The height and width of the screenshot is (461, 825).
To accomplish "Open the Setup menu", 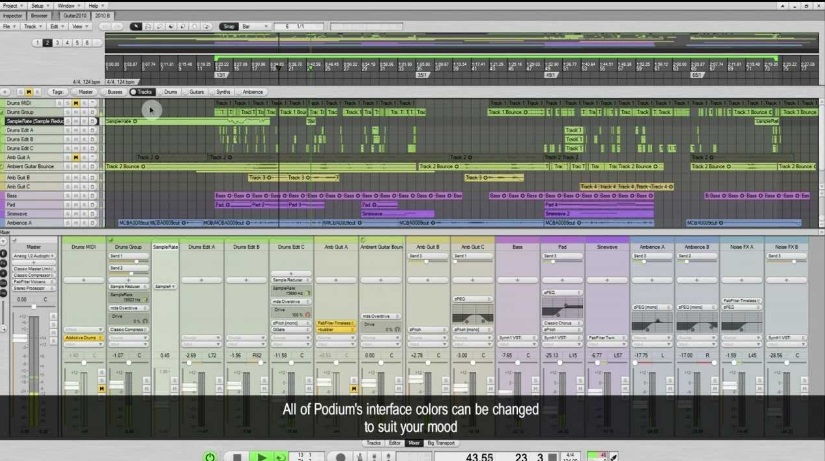I will [x=39, y=6].
